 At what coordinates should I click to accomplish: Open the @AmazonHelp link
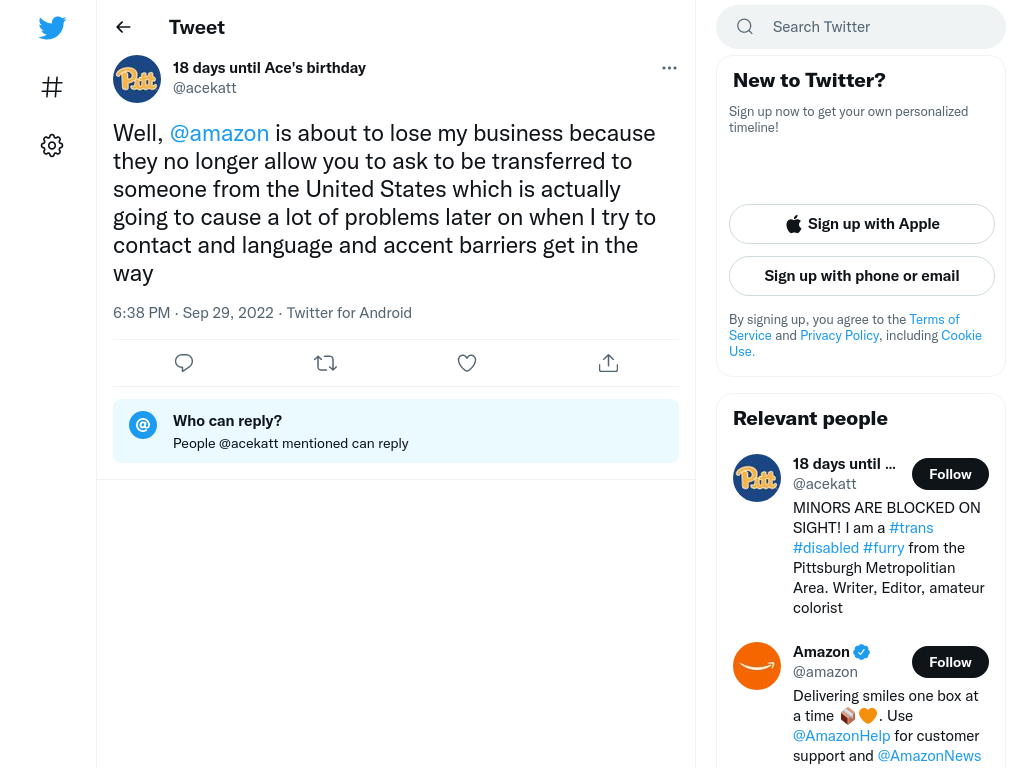coord(841,736)
